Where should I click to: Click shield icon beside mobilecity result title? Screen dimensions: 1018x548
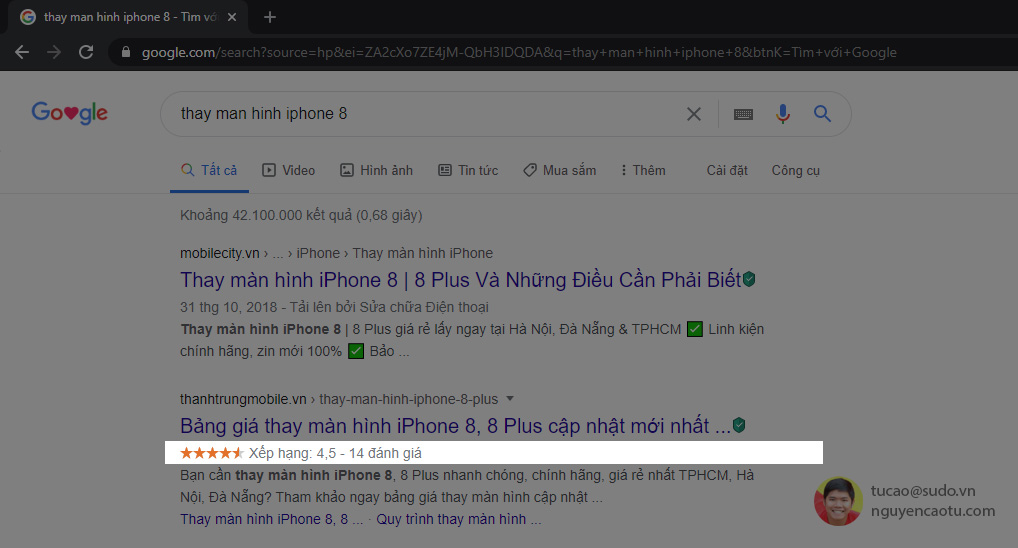tap(749, 279)
